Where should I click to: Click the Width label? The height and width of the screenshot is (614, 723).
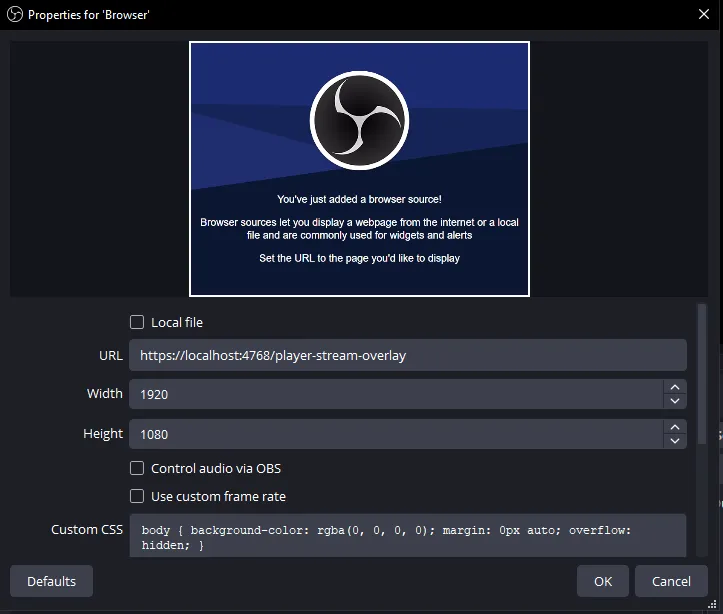pos(105,393)
